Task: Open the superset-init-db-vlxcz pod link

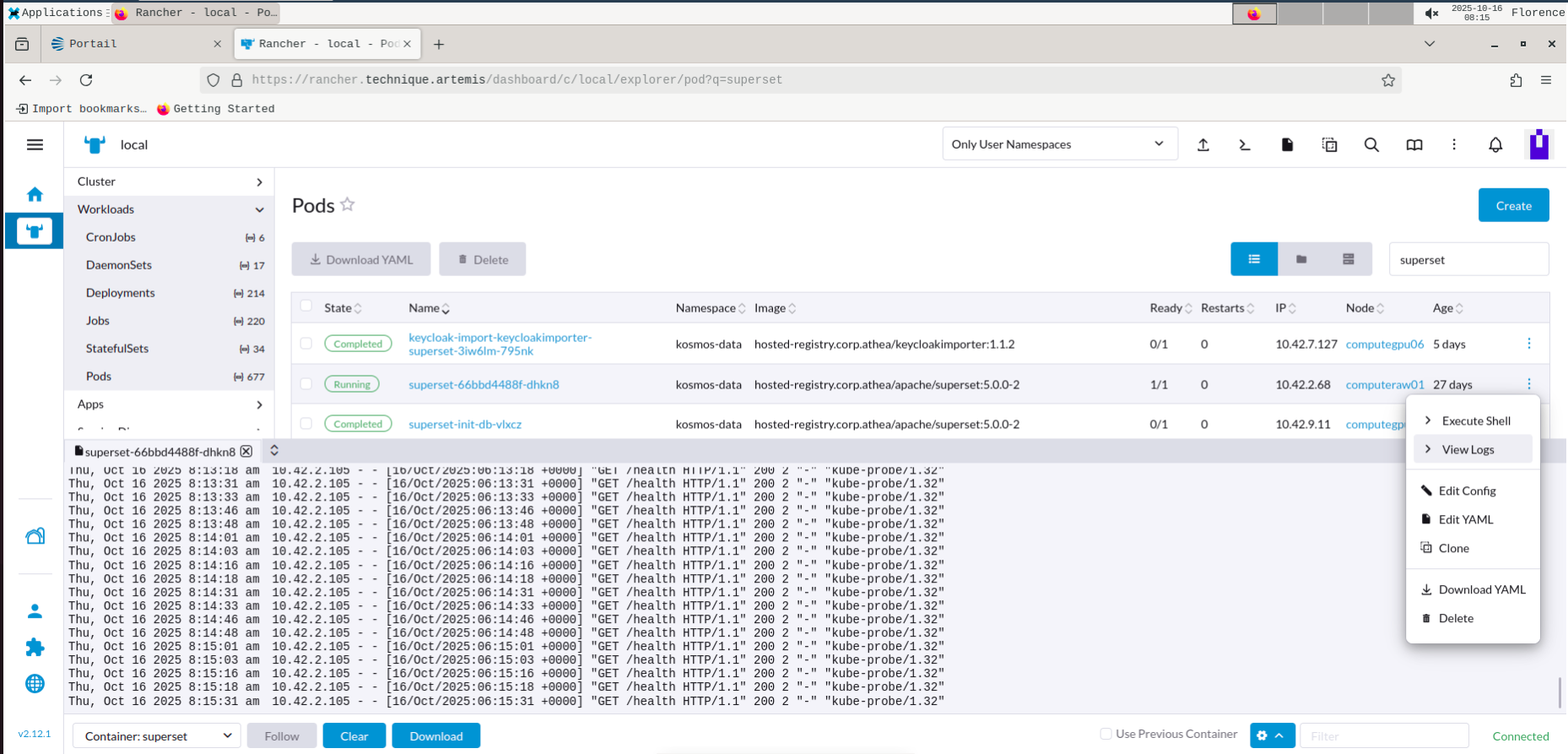Action: [x=465, y=425]
